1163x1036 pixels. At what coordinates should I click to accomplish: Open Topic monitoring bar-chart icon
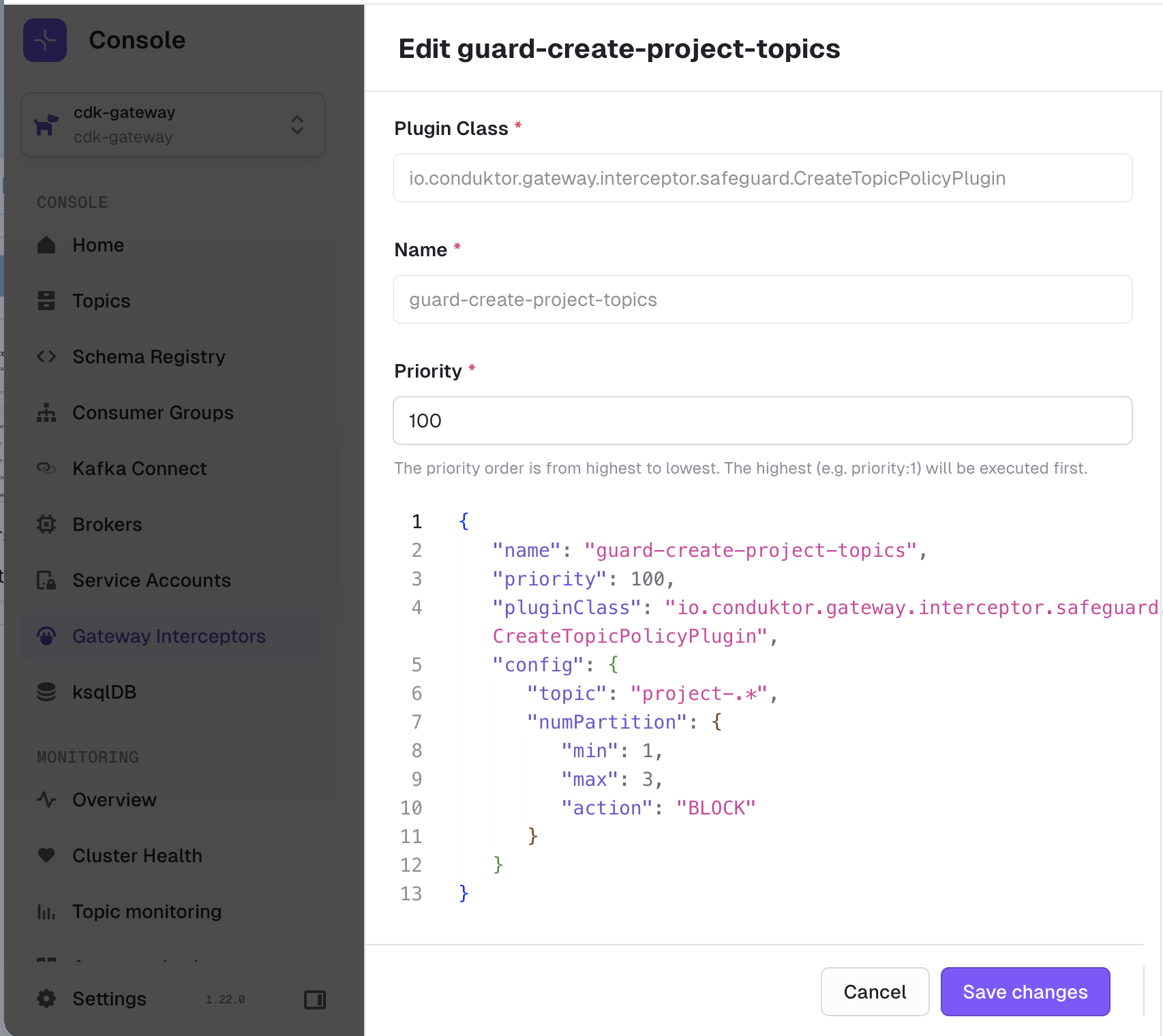tap(46, 911)
